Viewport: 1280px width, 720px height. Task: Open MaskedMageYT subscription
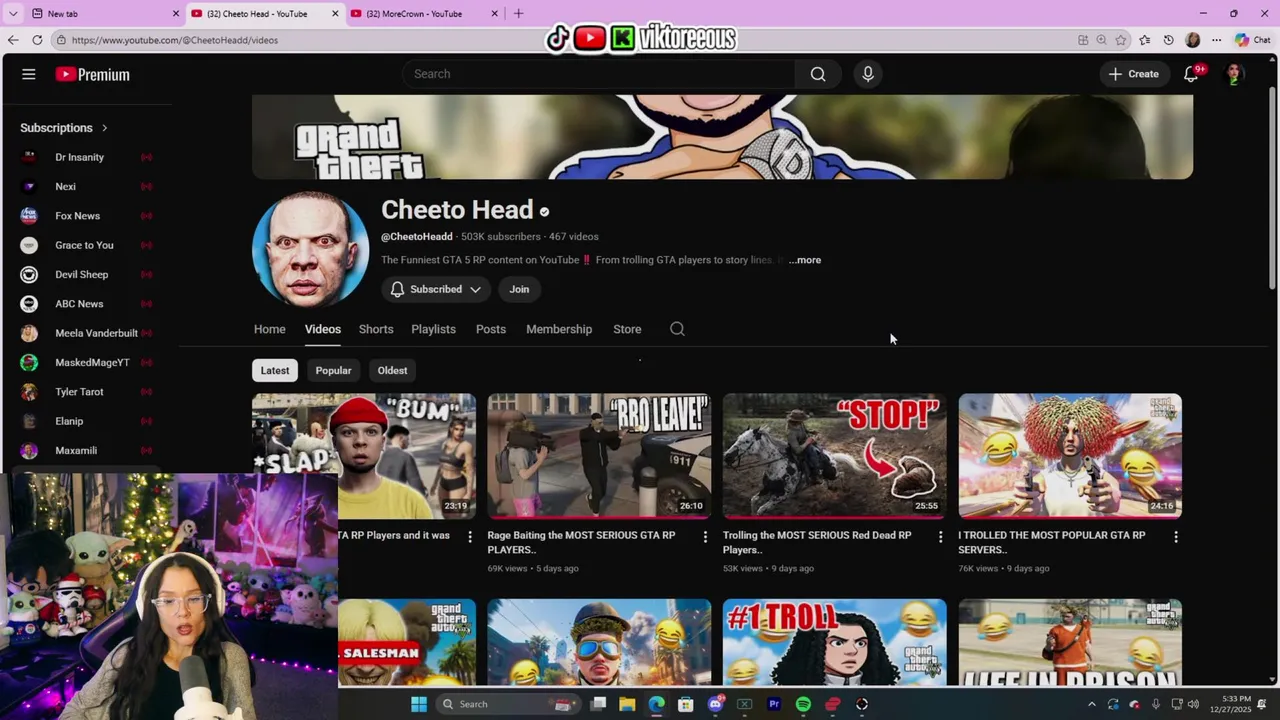86,362
